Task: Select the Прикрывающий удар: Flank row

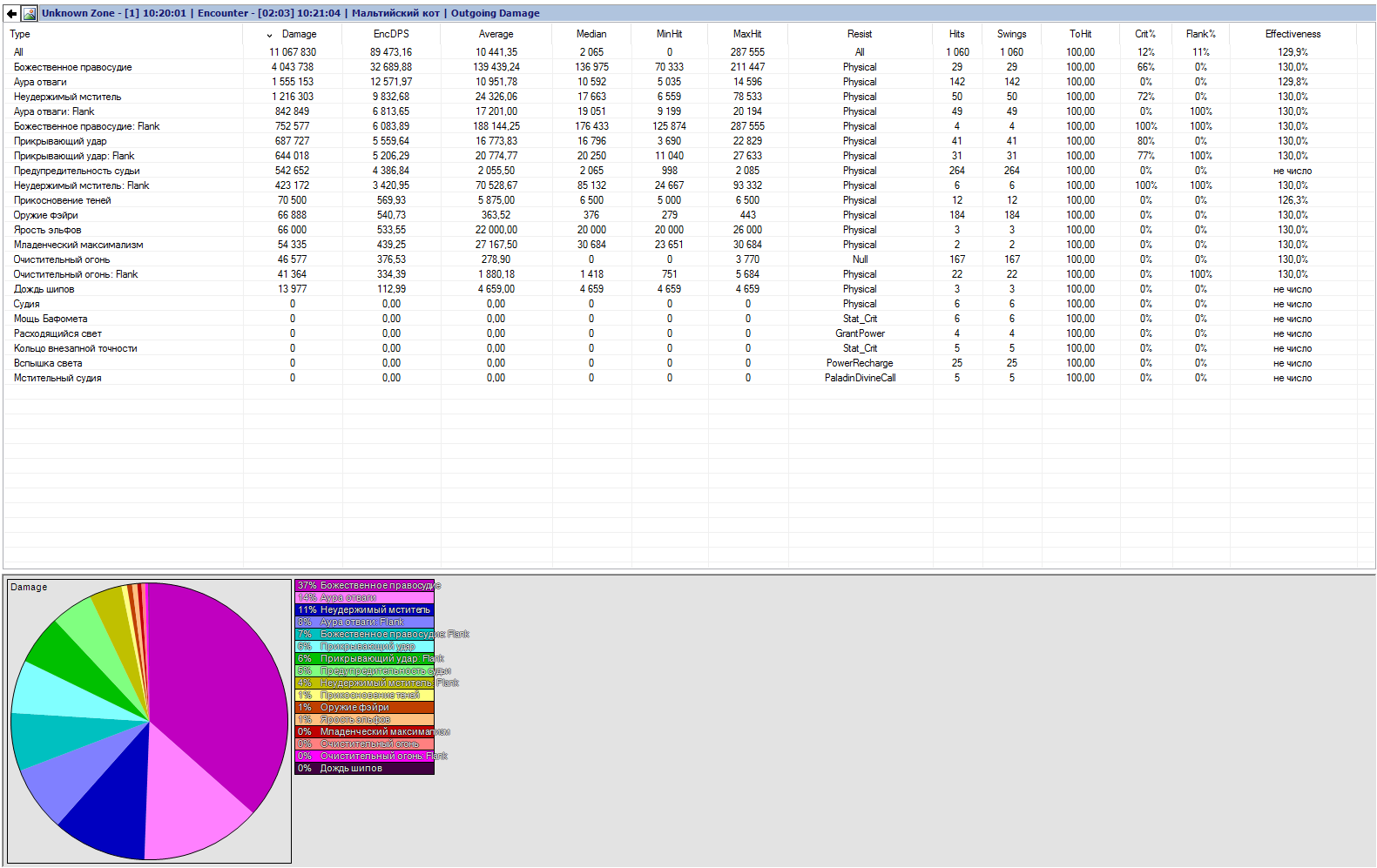Action: pyautogui.click(x=688, y=156)
